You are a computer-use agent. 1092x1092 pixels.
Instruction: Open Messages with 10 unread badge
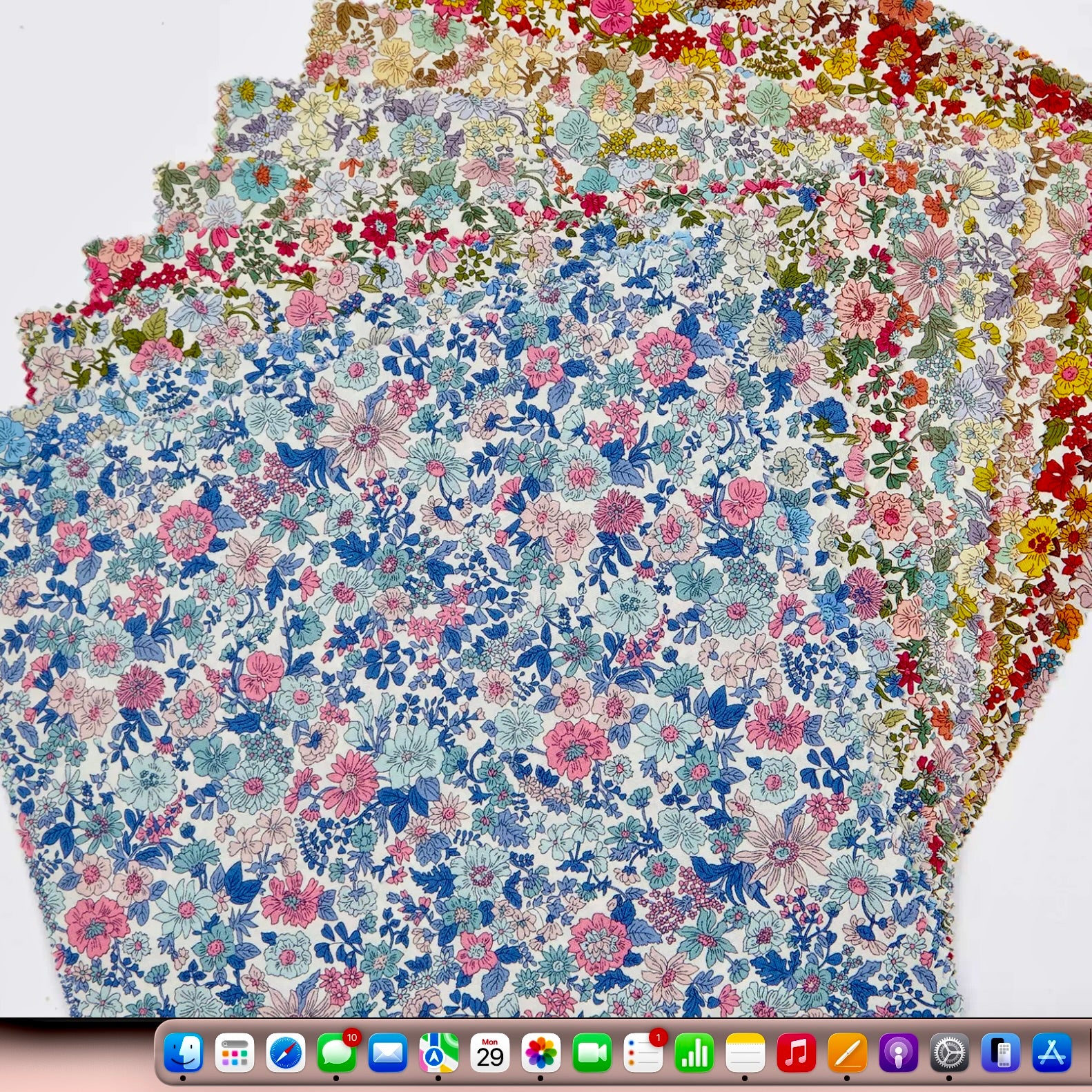pos(337,1053)
